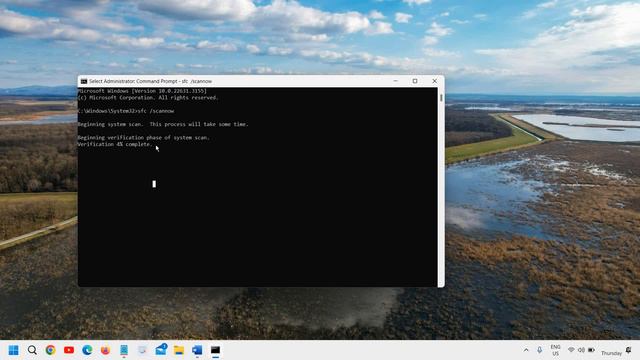Open the Windows Start menu
This screenshot has height=360, width=640.
[x=13, y=350]
